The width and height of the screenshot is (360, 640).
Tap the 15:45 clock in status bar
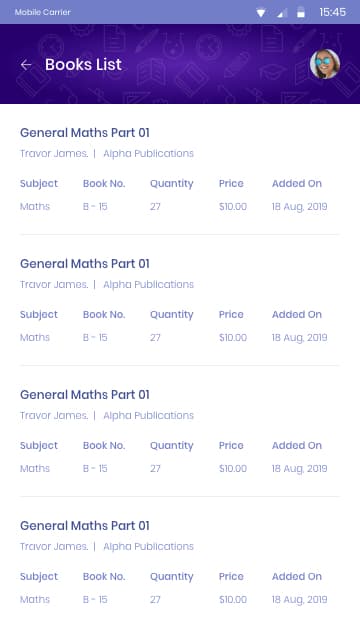[332, 12]
